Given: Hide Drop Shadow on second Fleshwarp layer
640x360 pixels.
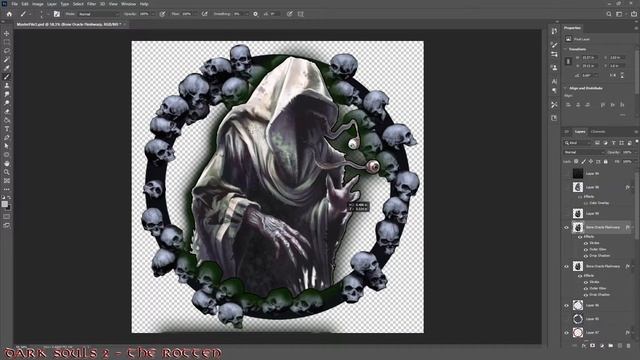Looking at the screenshot, I should click(x=586, y=295).
